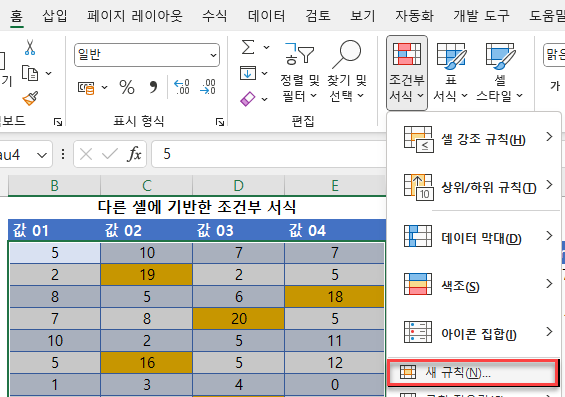Open the Copy options arrow
This screenshot has width=565, height=397.
(48, 73)
